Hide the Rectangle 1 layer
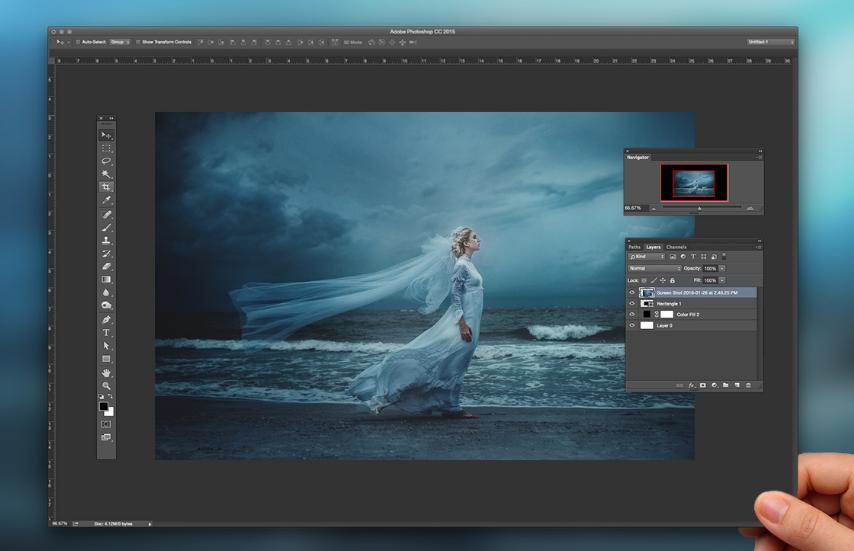This screenshot has width=854, height=551. [x=632, y=303]
